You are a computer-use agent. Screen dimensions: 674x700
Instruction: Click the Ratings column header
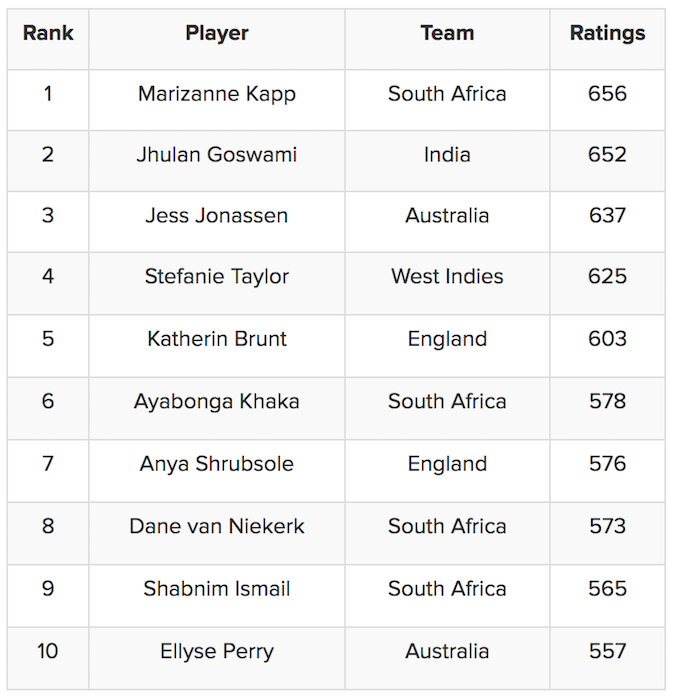point(607,33)
